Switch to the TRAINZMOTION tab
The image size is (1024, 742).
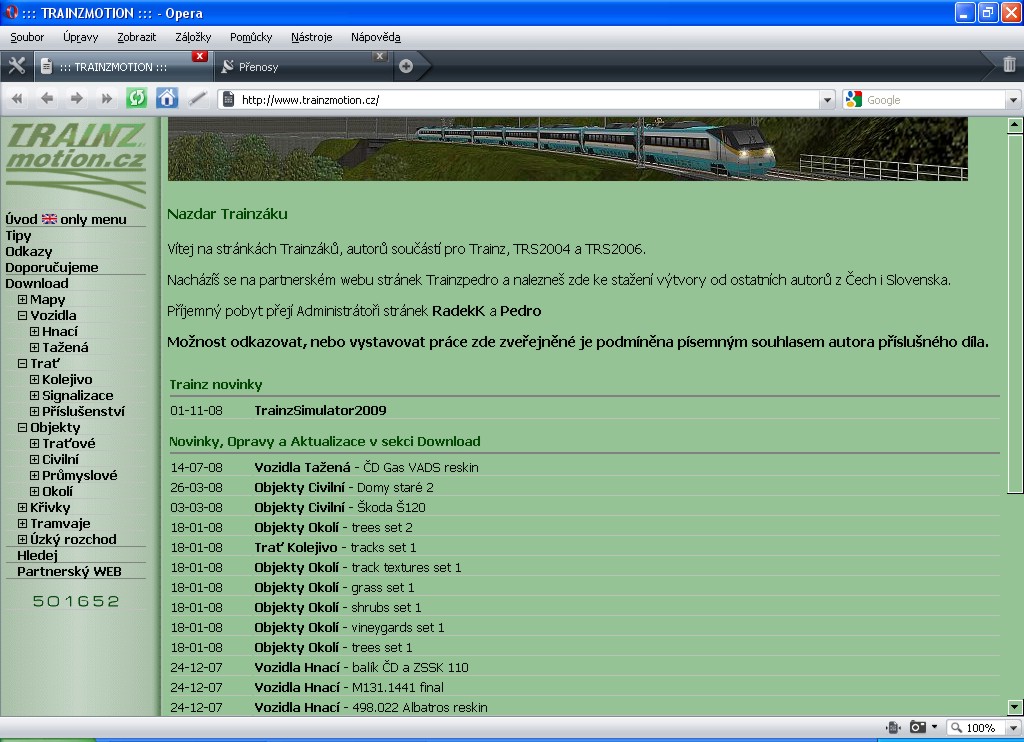122,66
